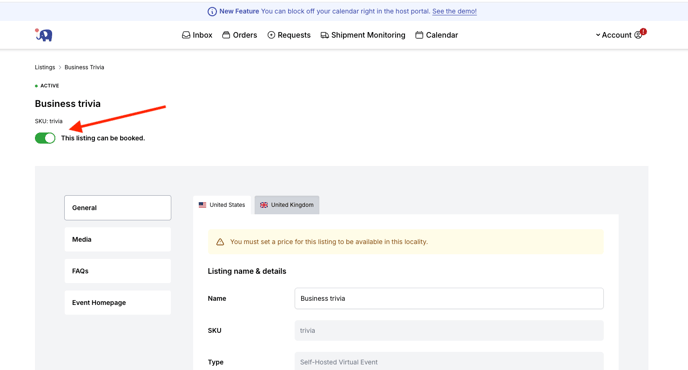Click into the Name input field
The width and height of the screenshot is (688, 370).
coord(449,298)
